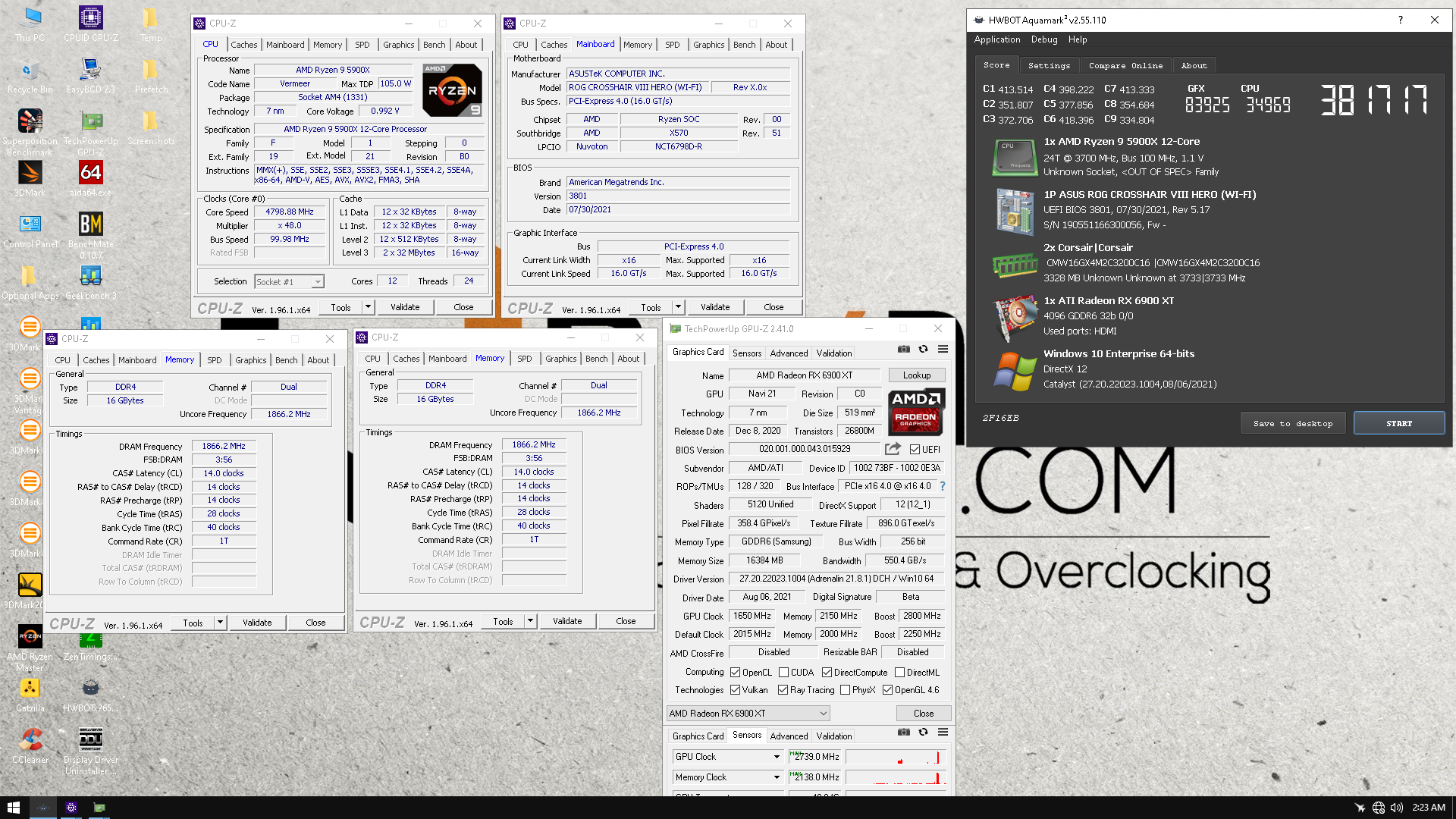Open Display Driver Uninstaller shortcut
Screen dimensions: 1456x819
pos(90,752)
